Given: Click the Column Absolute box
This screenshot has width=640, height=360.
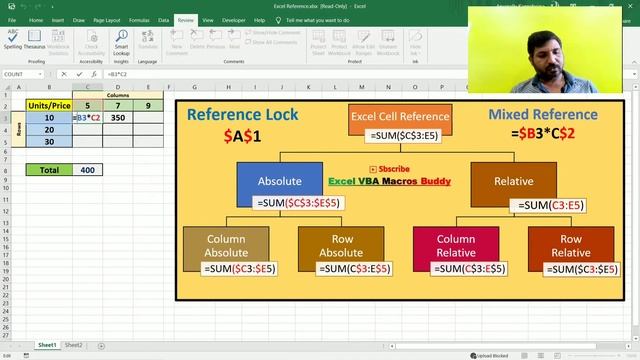Looking at the screenshot, I should pyautogui.click(x=226, y=246).
